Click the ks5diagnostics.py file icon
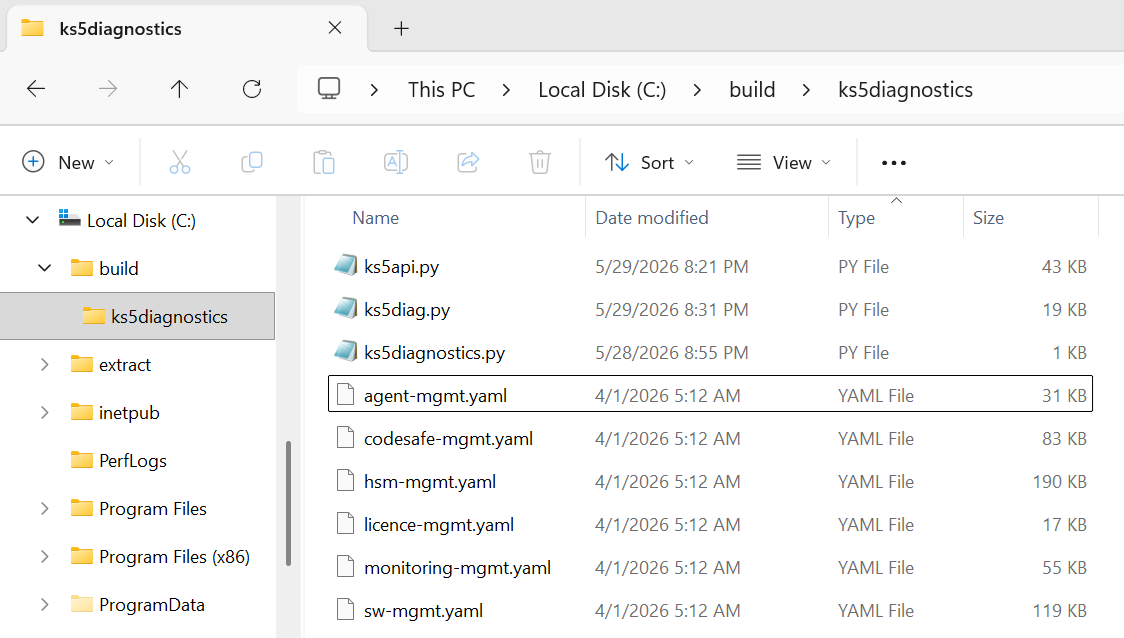The height and width of the screenshot is (638, 1124). (x=346, y=352)
